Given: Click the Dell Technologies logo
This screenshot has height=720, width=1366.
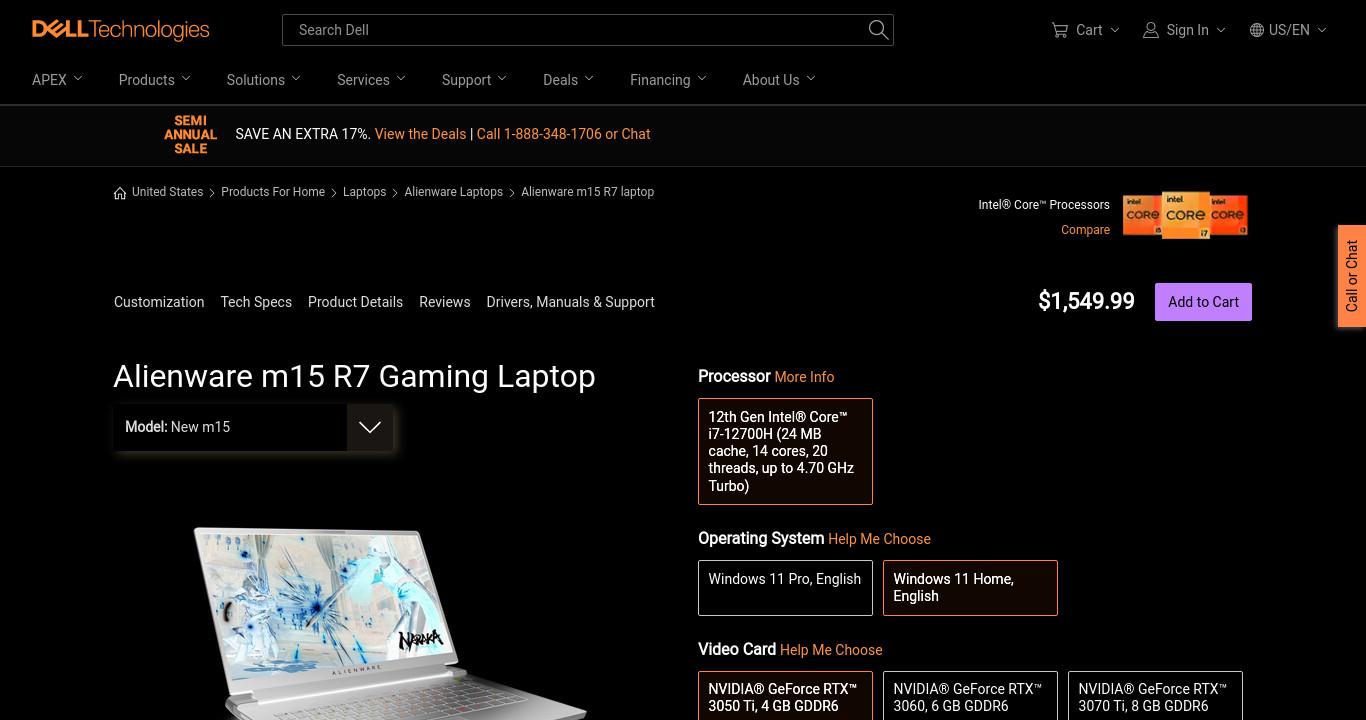Looking at the screenshot, I should [x=121, y=30].
